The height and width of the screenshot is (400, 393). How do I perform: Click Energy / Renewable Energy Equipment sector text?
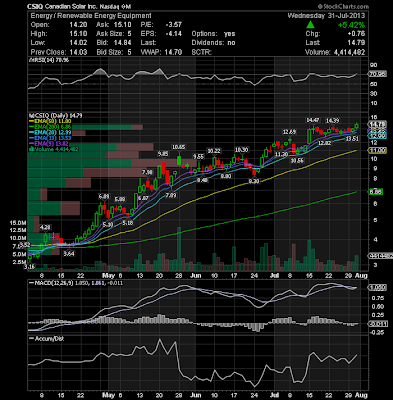pyautogui.click(x=91, y=16)
